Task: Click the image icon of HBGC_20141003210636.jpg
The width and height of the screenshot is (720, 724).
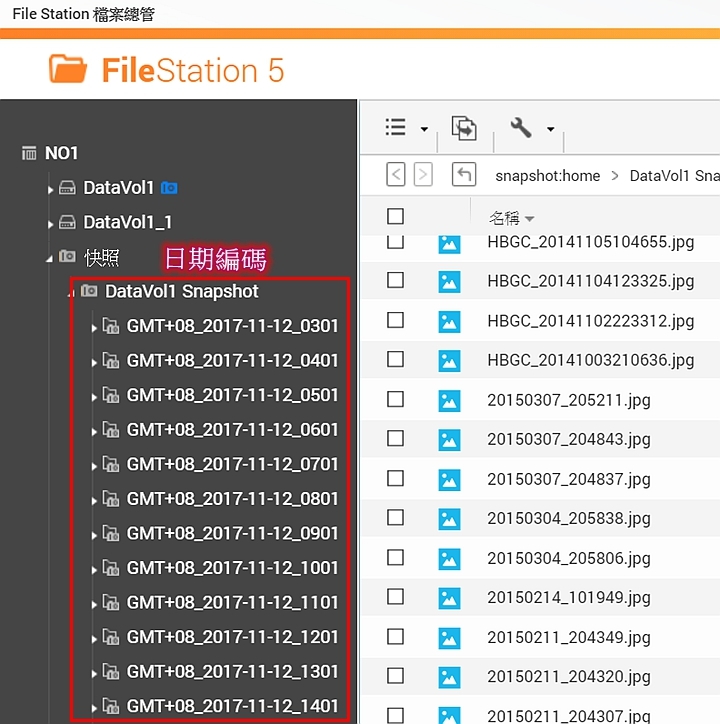Action: (449, 361)
